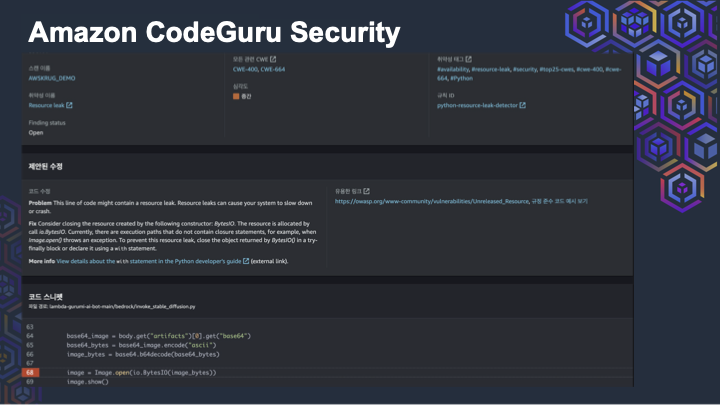Click the #resource-leak tag
720x405 pixels.
coord(491,69)
